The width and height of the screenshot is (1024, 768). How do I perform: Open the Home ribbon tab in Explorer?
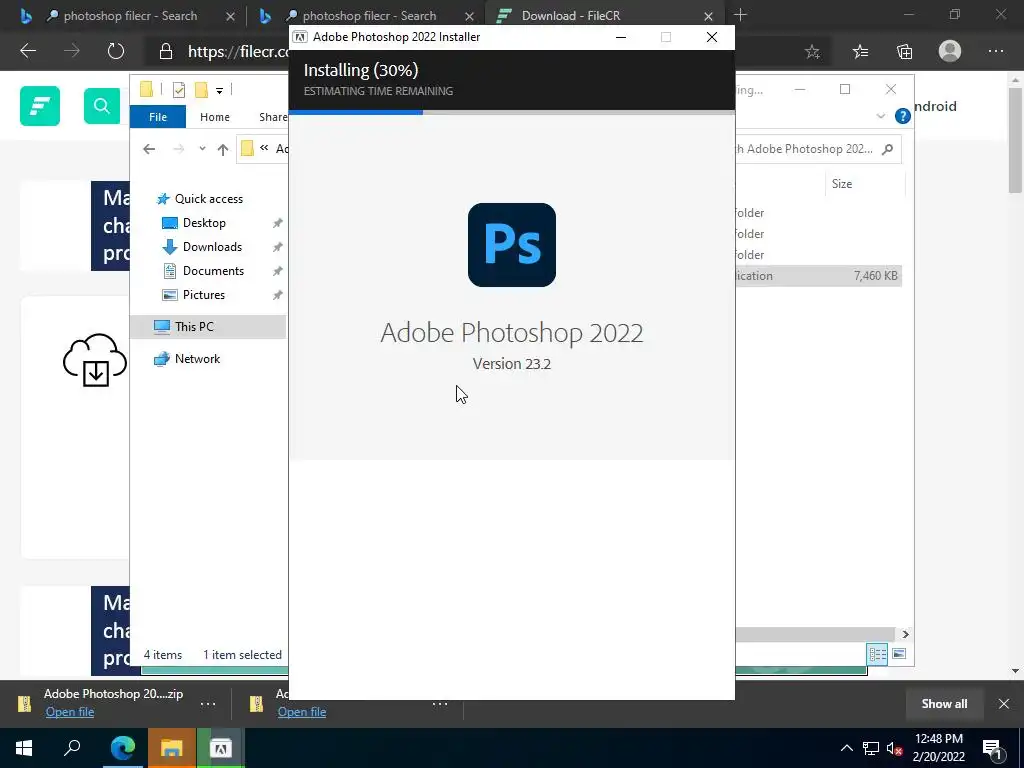pos(215,117)
